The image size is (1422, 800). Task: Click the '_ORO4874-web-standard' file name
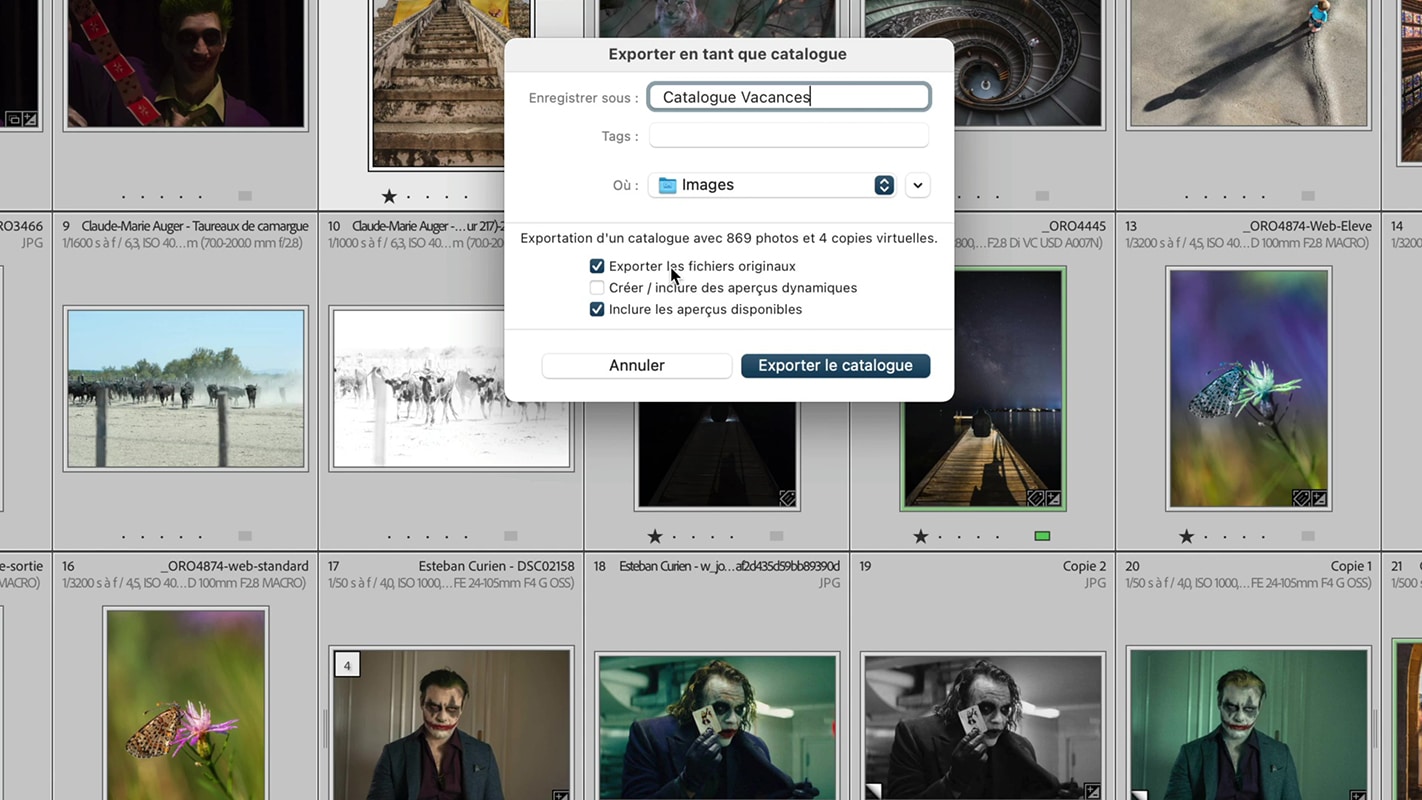pos(235,566)
